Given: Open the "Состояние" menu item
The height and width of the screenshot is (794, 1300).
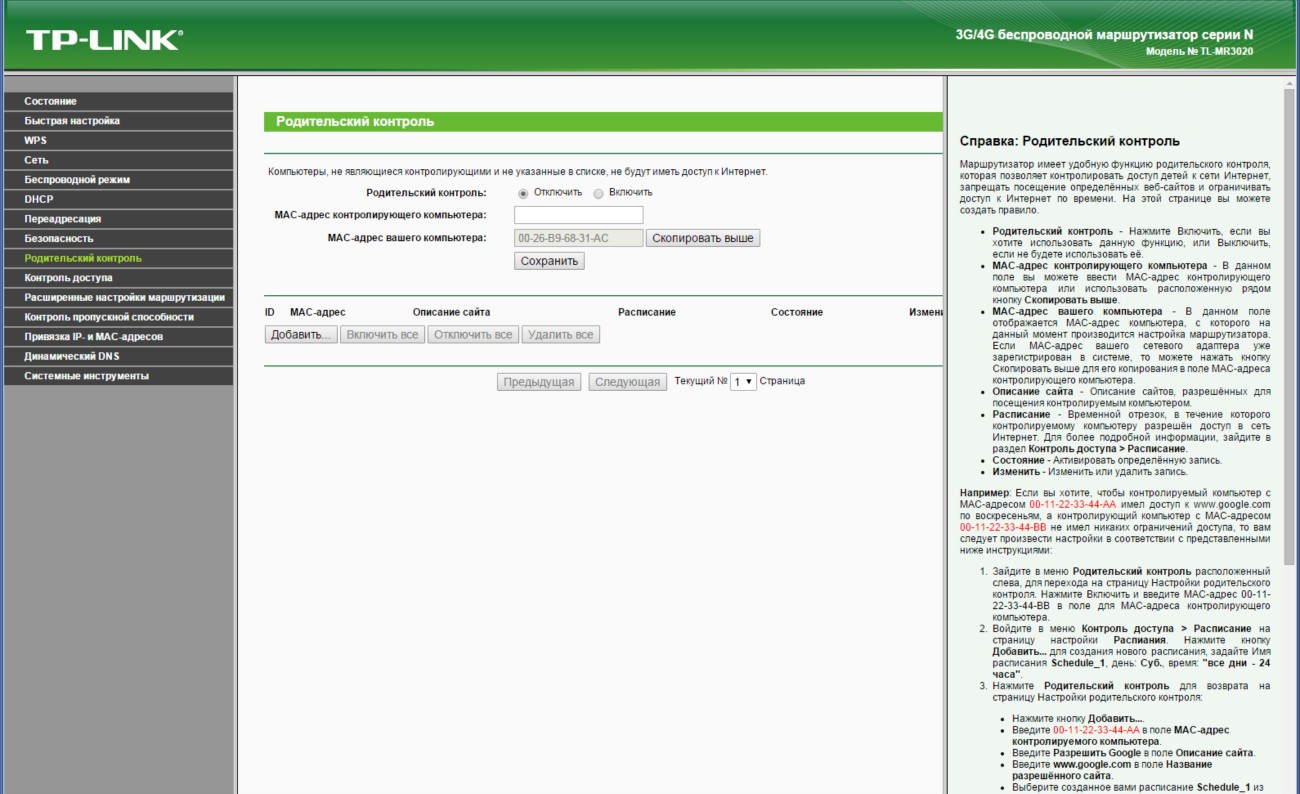Looking at the screenshot, I should (51, 101).
